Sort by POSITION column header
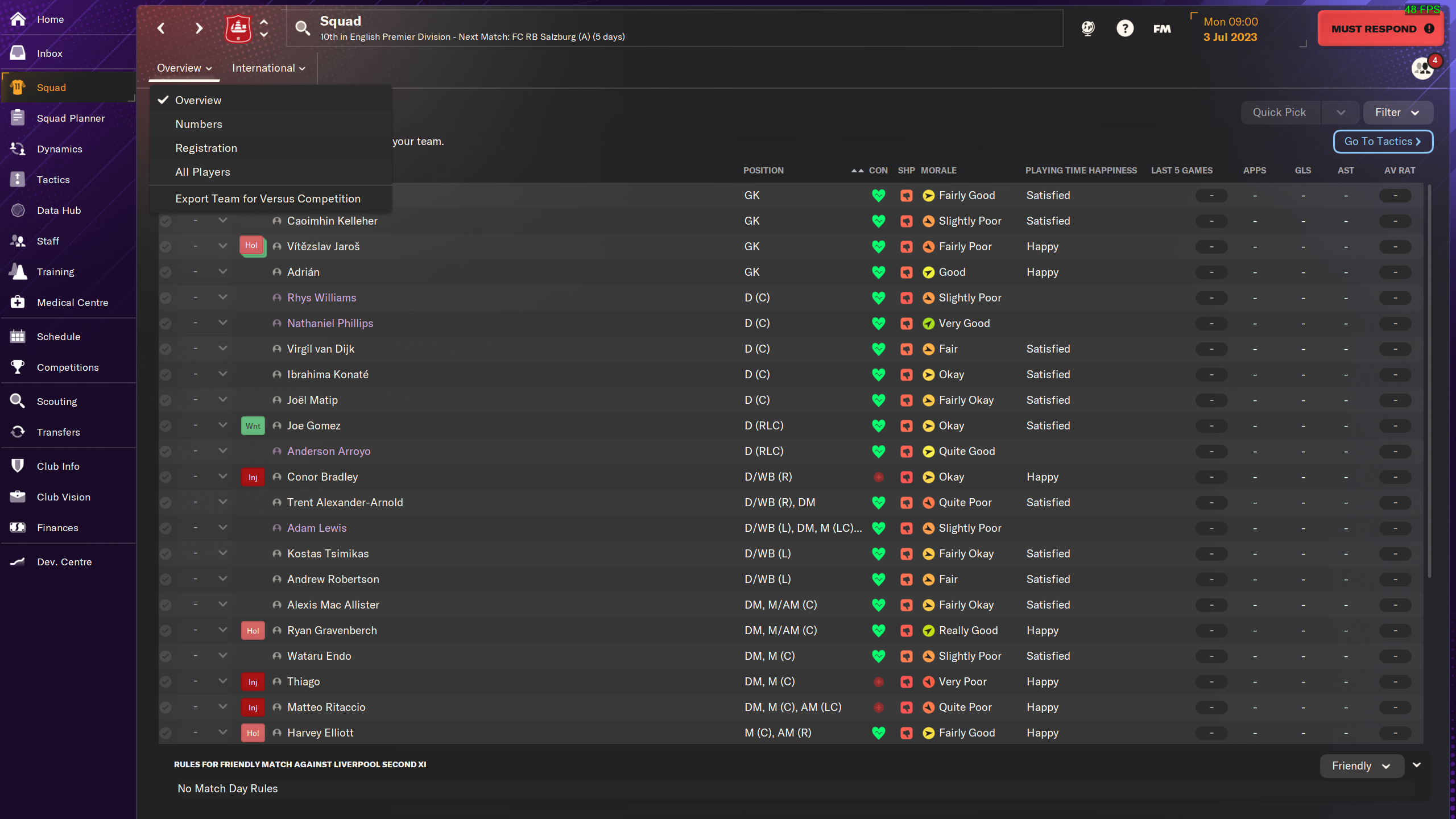This screenshot has width=1456, height=819. 763,170
